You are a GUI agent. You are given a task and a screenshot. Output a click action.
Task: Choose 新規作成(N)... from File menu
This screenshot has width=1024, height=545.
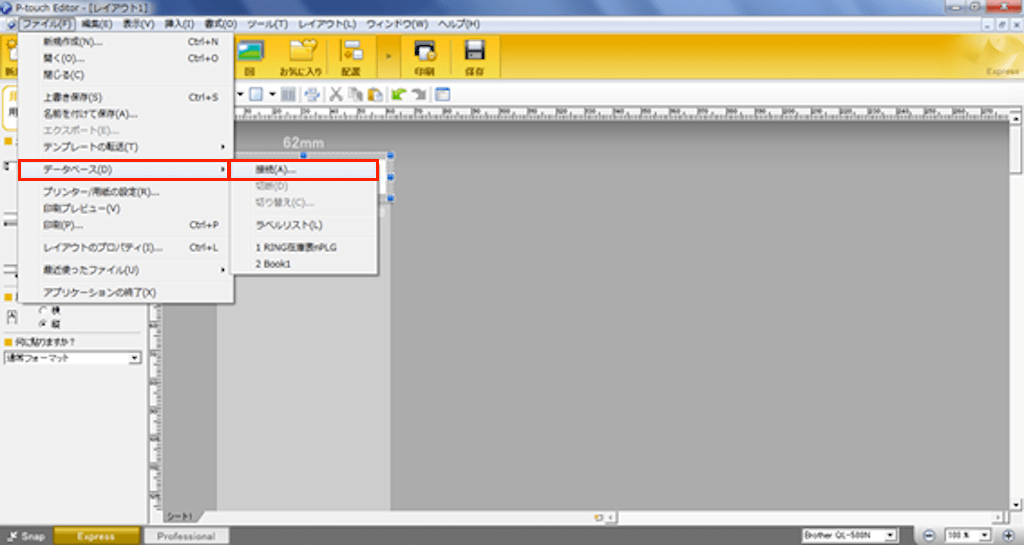pyautogui.click(x=126, y=42)
